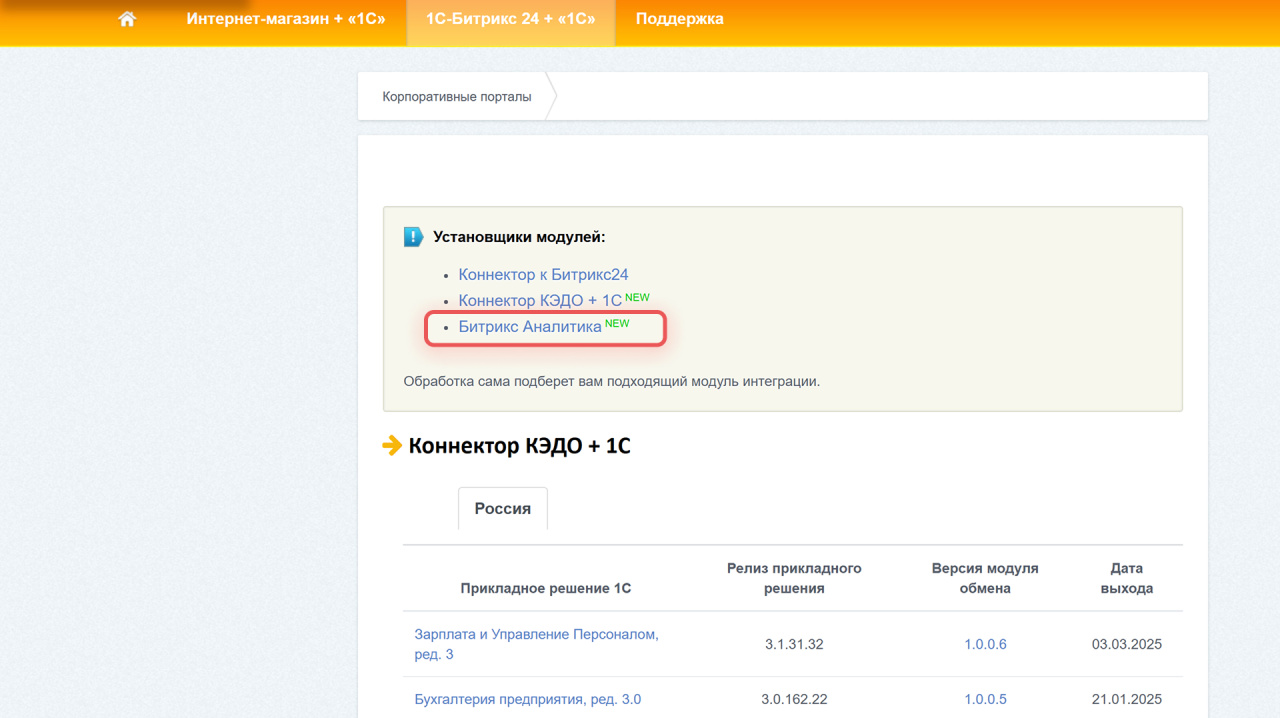Click Версия модуля обмена column header
Screen dimensions: 1280x718
coord(985,578)
